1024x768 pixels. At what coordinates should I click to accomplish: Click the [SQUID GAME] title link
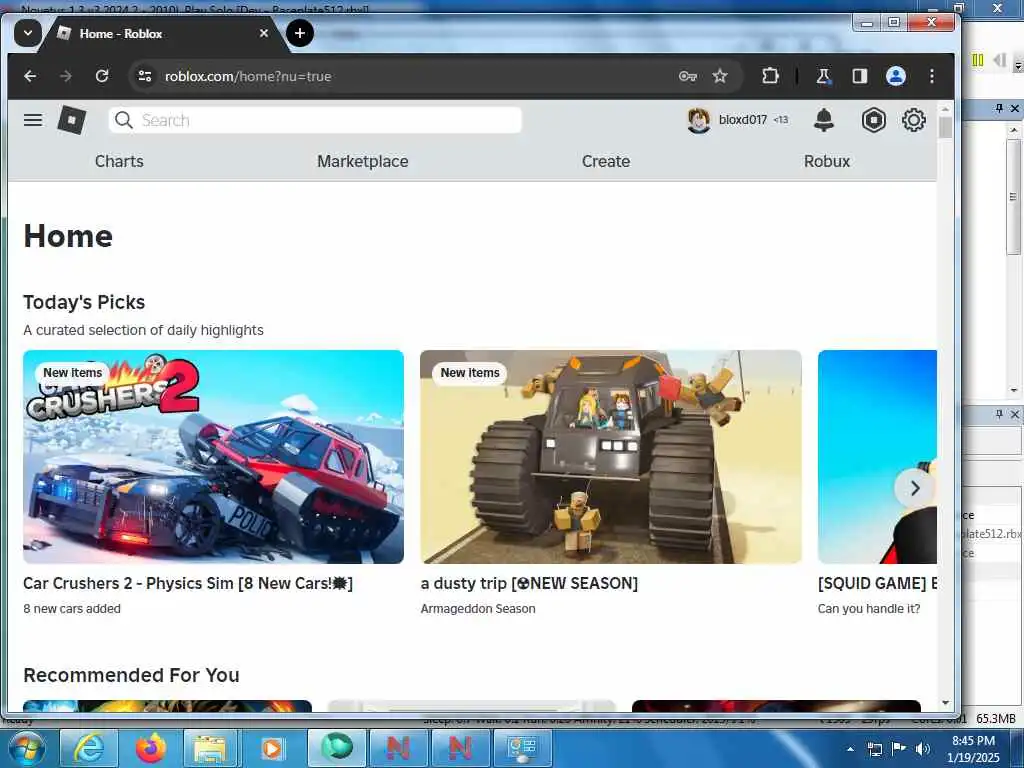[877, 583]
